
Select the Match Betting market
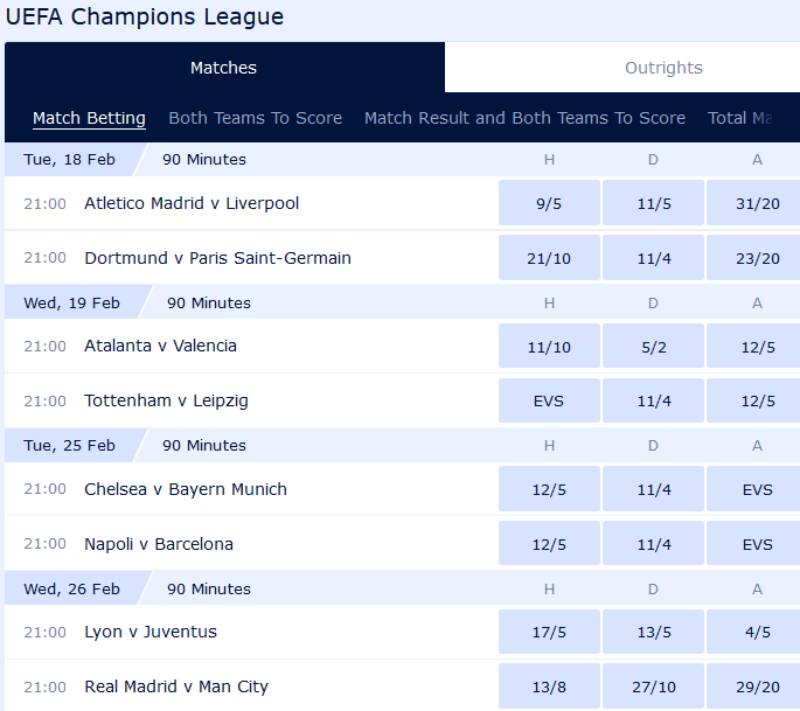pos(89,118)
